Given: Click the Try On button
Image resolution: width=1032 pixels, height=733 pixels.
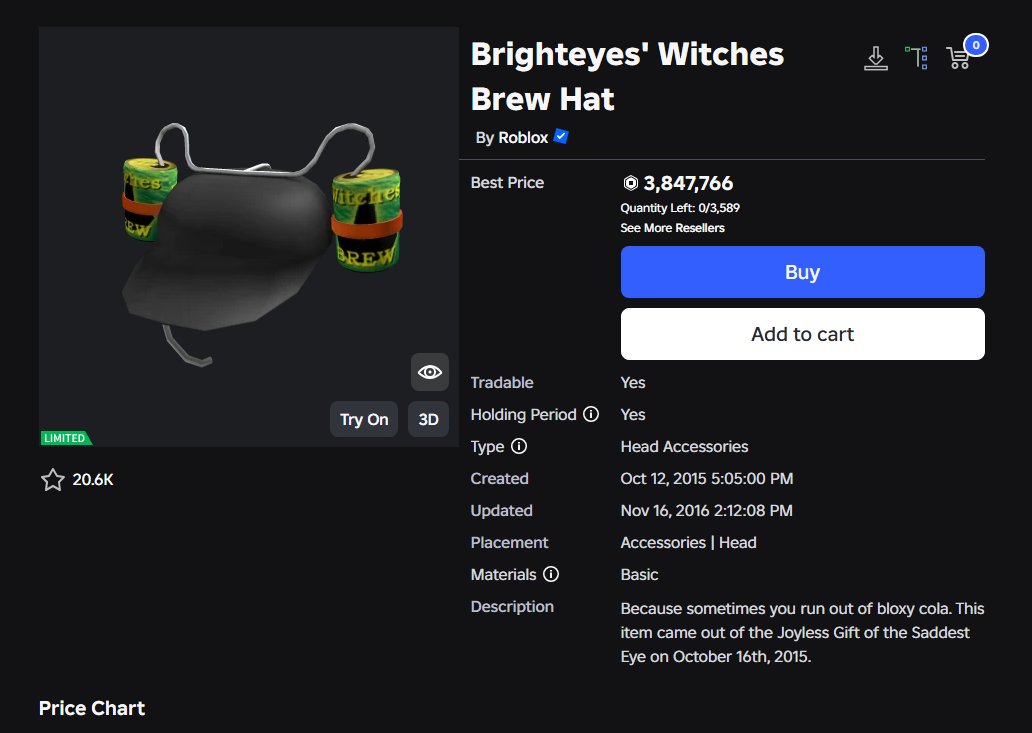Looking at the screenshot, I should click(x=364, y=419).
